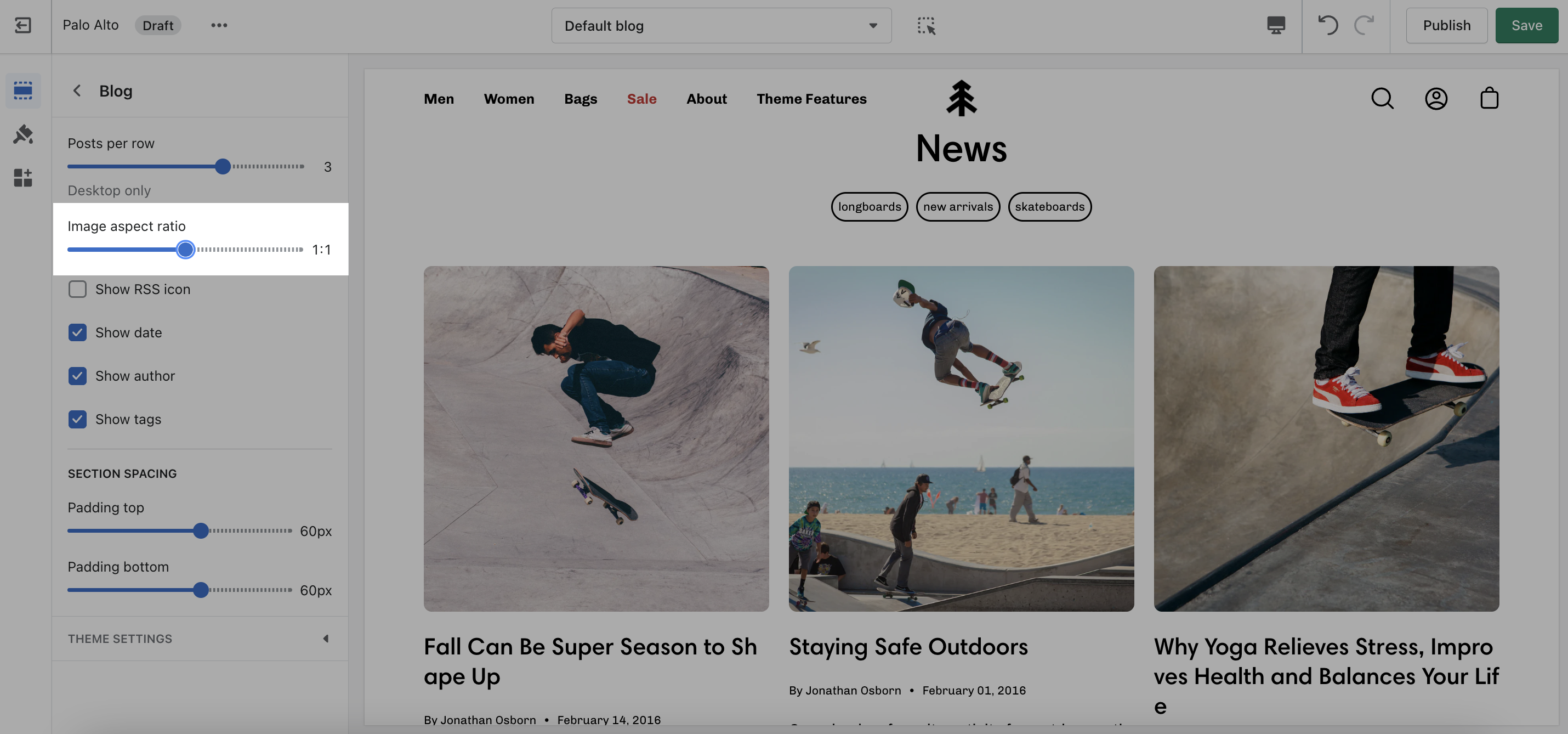Open the storefront search icon

click(x=1382, y=98)
